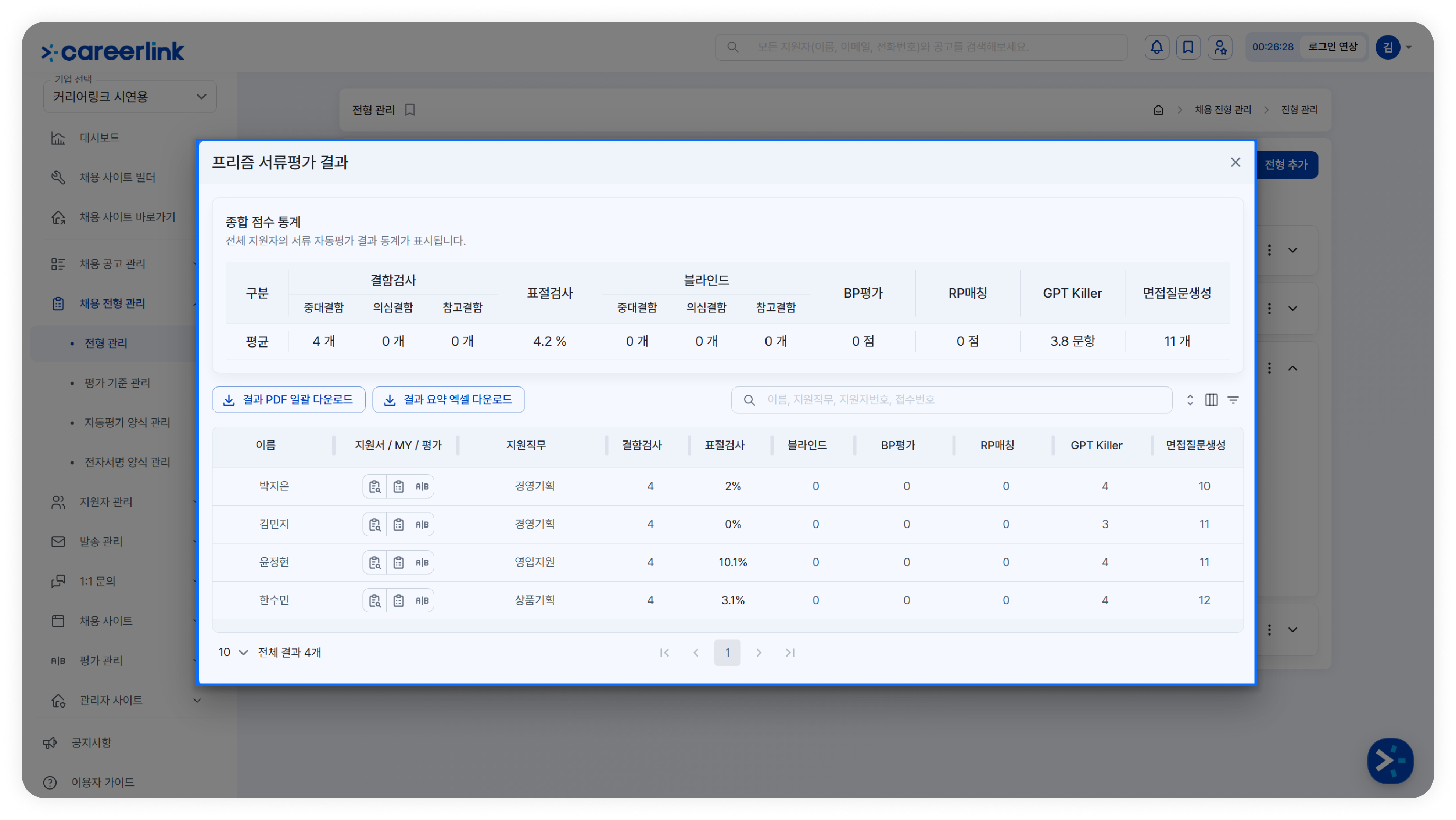Click 윤정현's 10.1% plagiarism value
1456x820 pixels.
pyautogui.click(x=733, y=562)
